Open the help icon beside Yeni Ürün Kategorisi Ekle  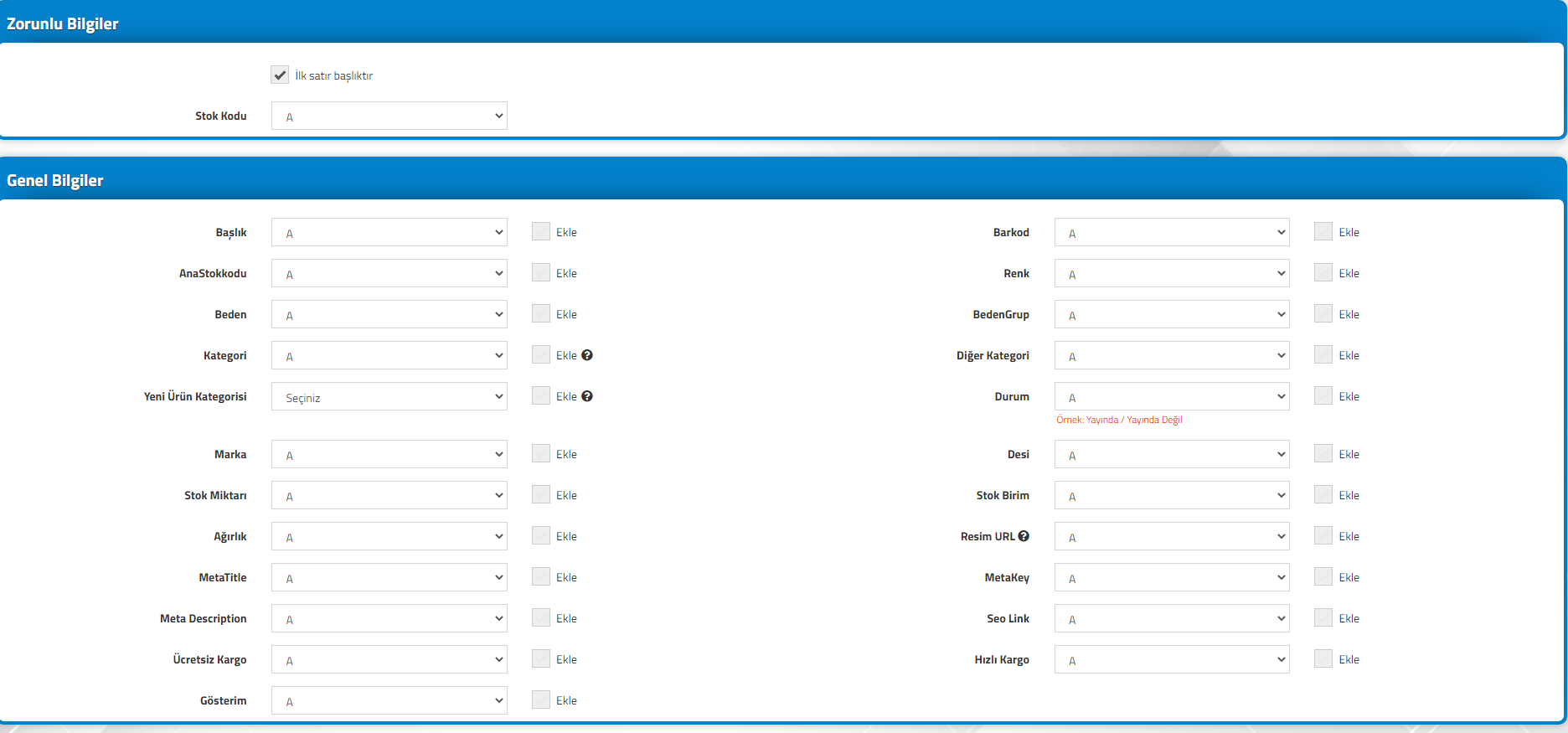coord(587,396)
